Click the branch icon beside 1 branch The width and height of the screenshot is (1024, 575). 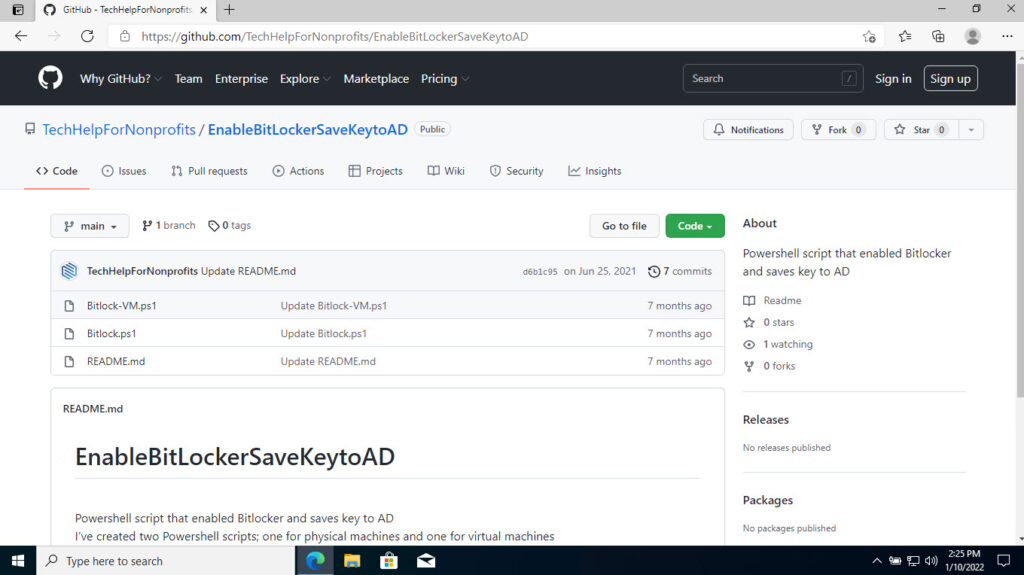point(147,225)
